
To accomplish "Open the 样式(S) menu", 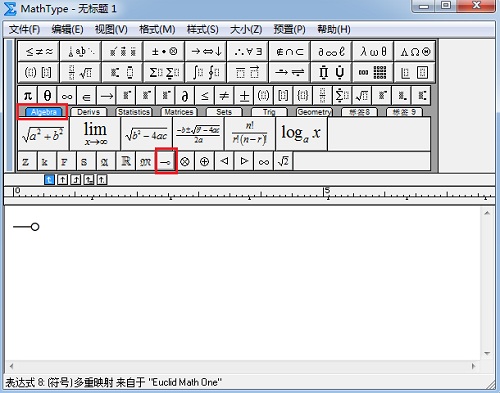I will (203, 30).
